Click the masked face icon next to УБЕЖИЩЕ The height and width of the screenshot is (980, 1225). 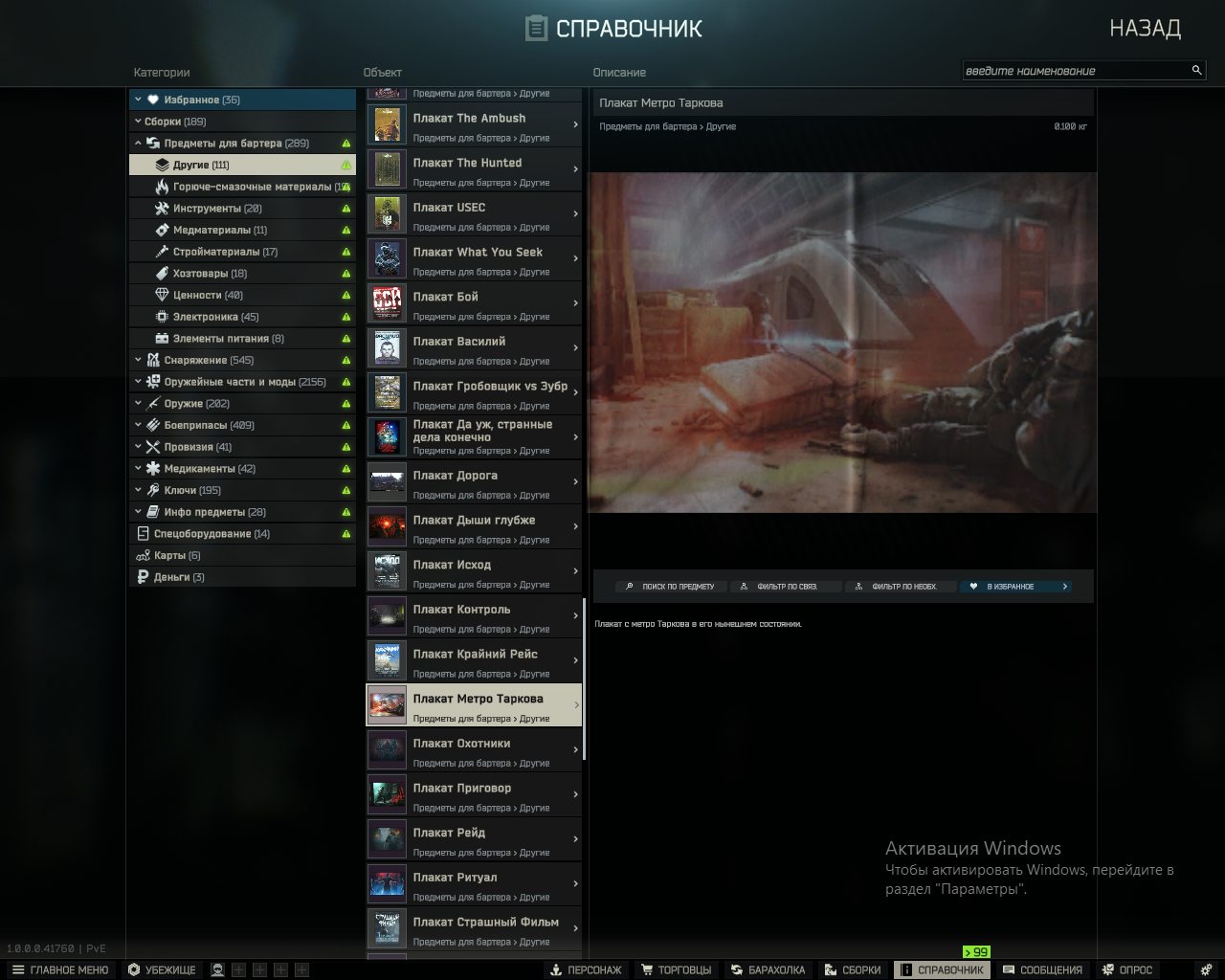click(217, 969)
